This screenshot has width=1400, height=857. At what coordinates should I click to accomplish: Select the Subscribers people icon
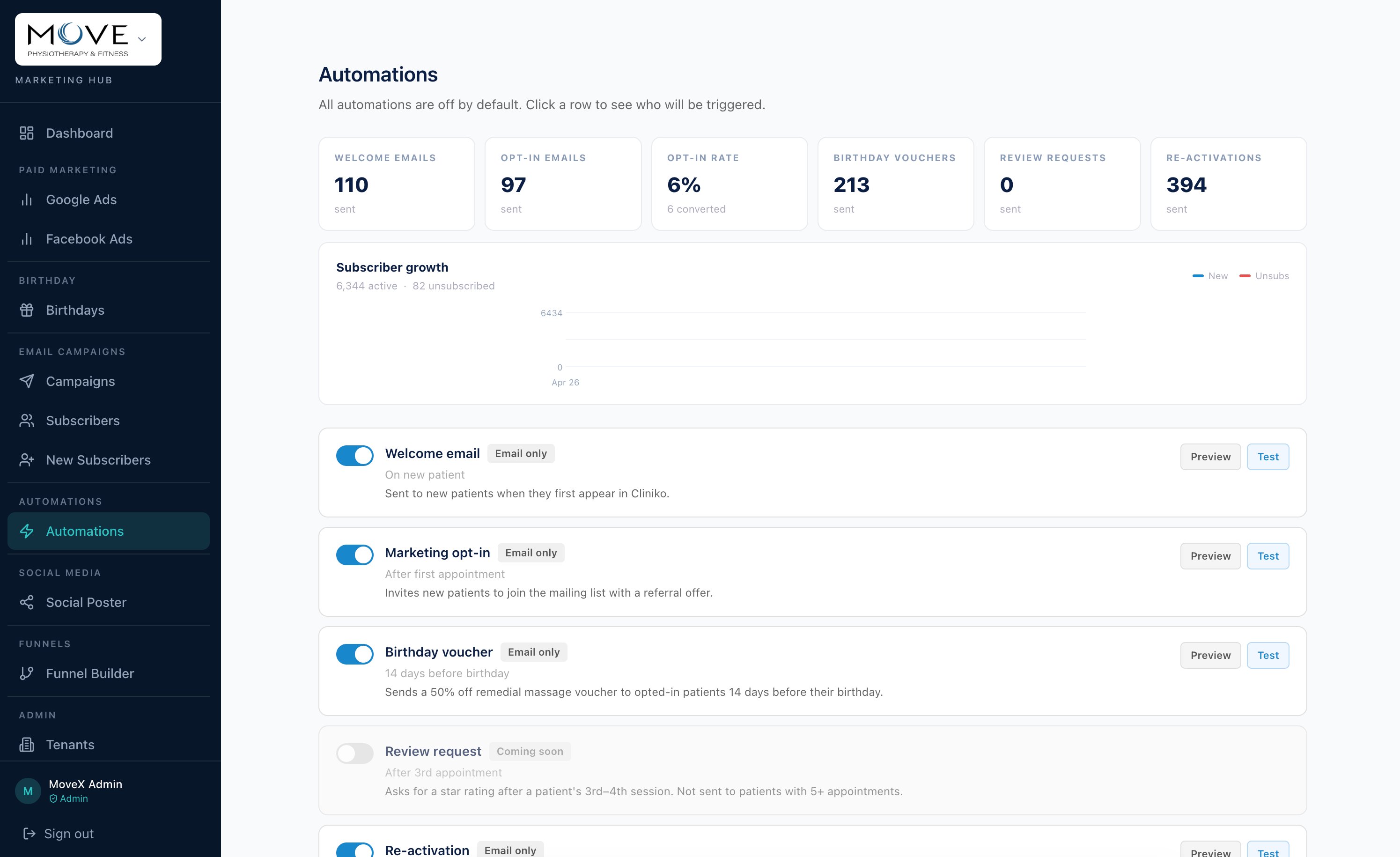(x=27, y=421)
